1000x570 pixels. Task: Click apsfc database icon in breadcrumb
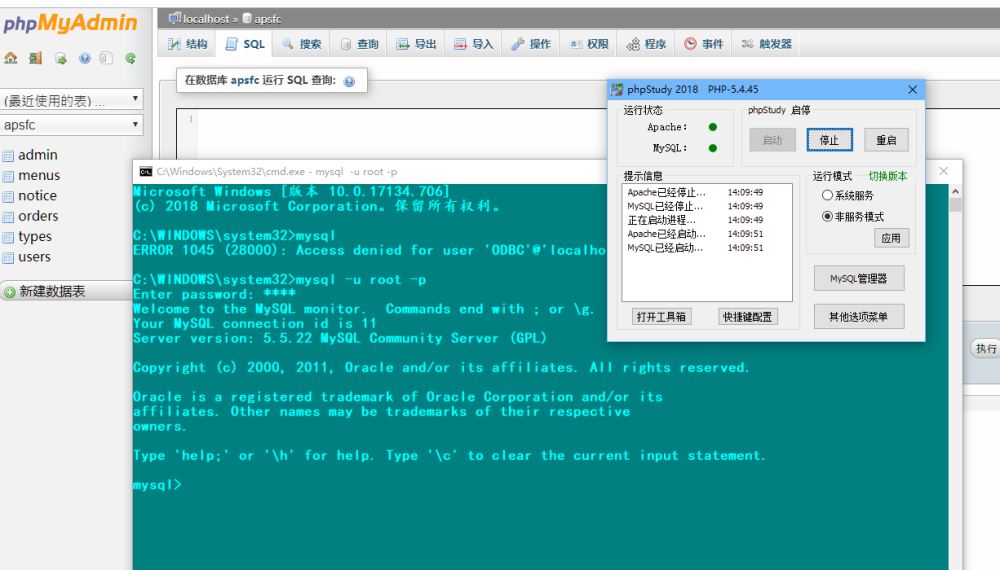[247, 18]
